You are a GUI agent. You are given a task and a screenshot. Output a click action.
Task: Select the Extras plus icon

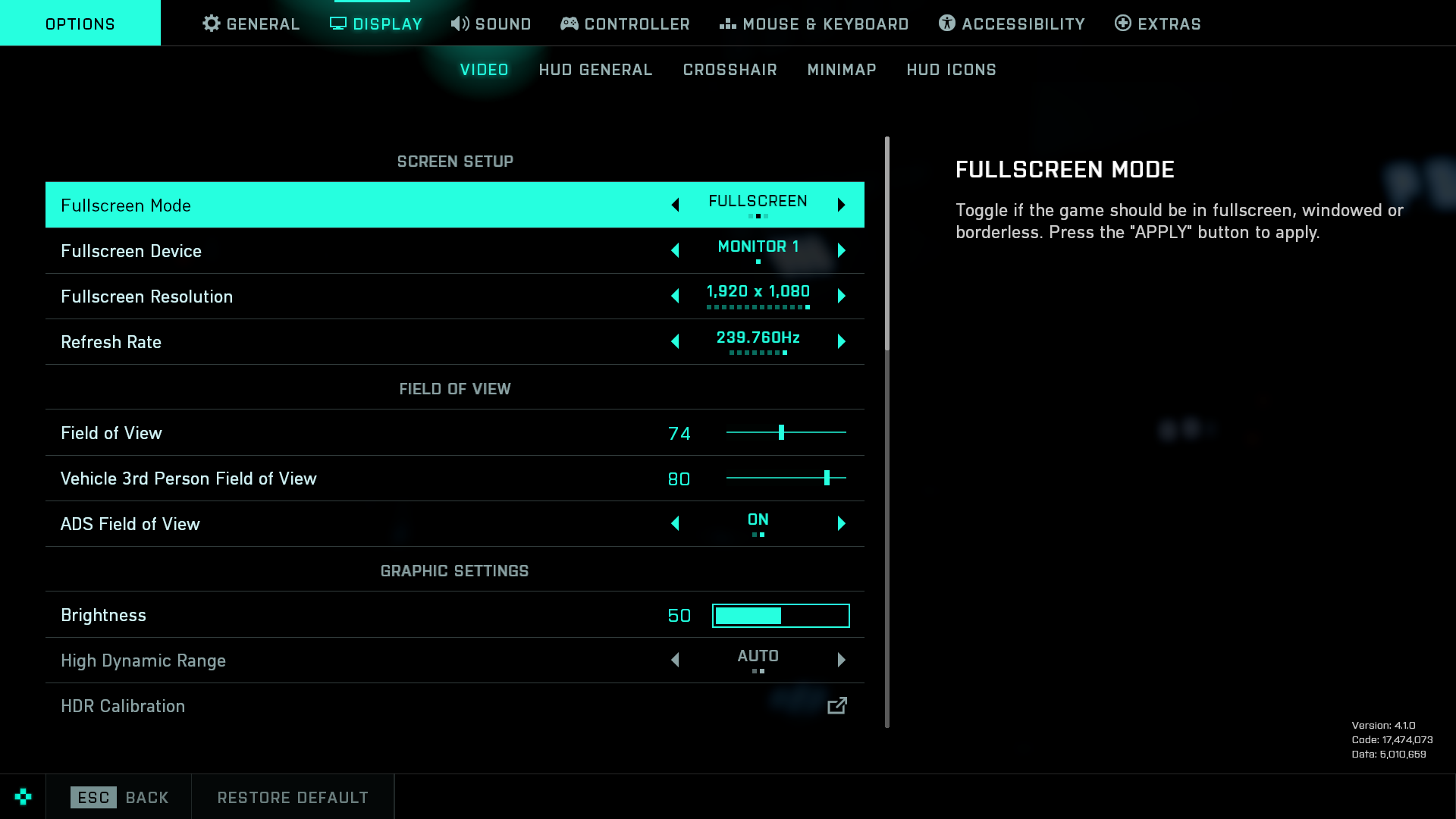coord(1122,24)
